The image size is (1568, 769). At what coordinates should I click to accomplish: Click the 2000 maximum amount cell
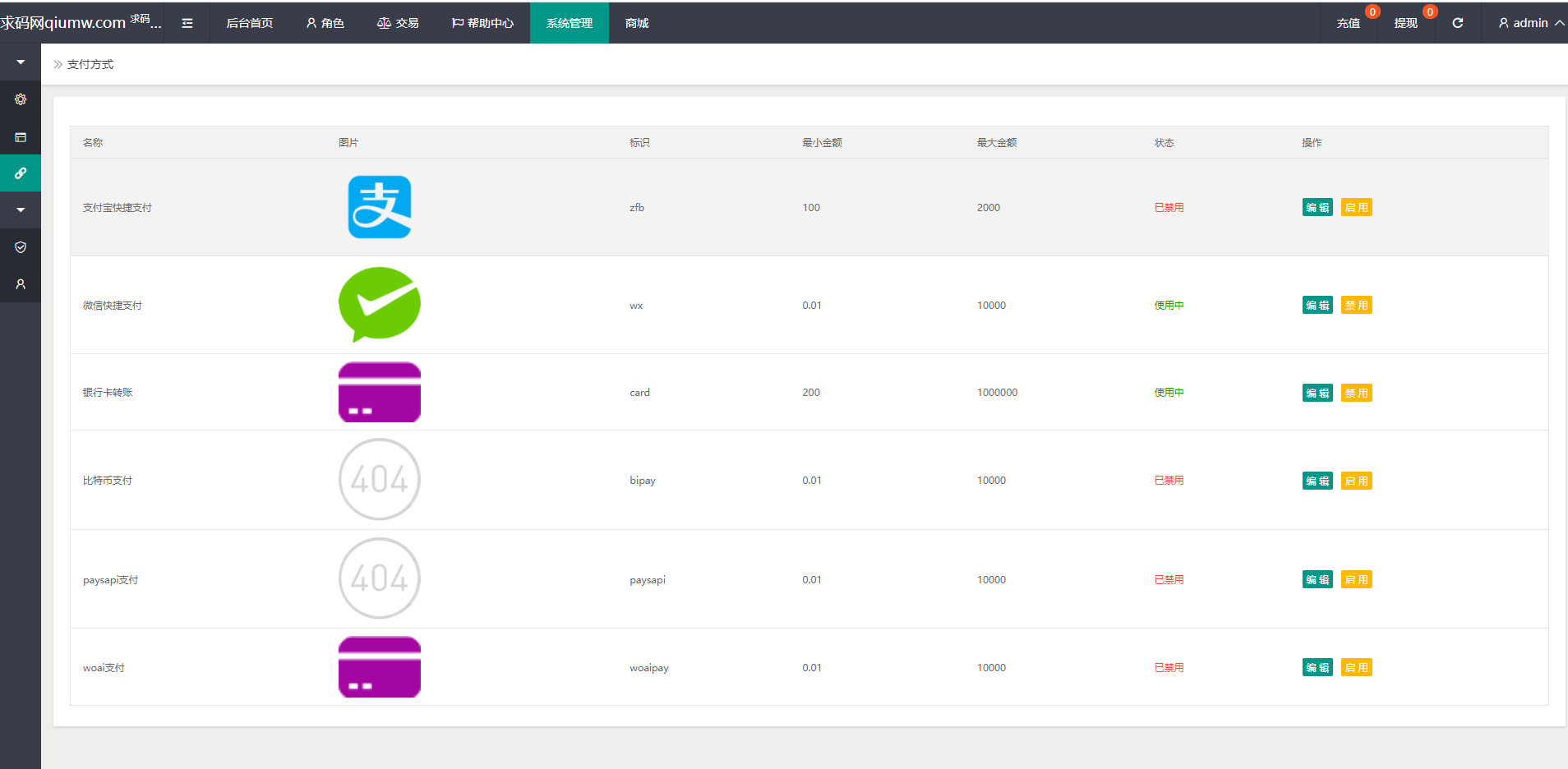click(x=989, y=207)
